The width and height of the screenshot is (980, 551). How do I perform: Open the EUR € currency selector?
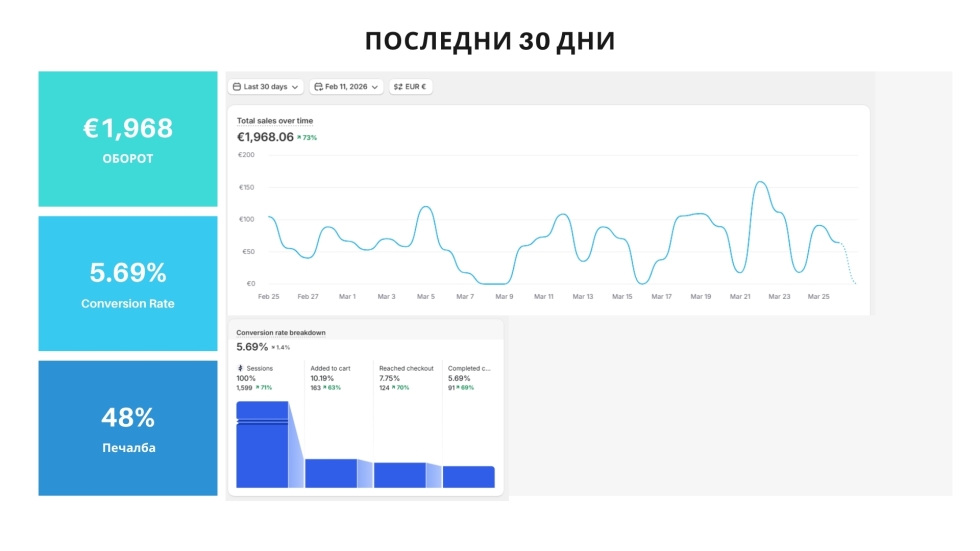410,87
